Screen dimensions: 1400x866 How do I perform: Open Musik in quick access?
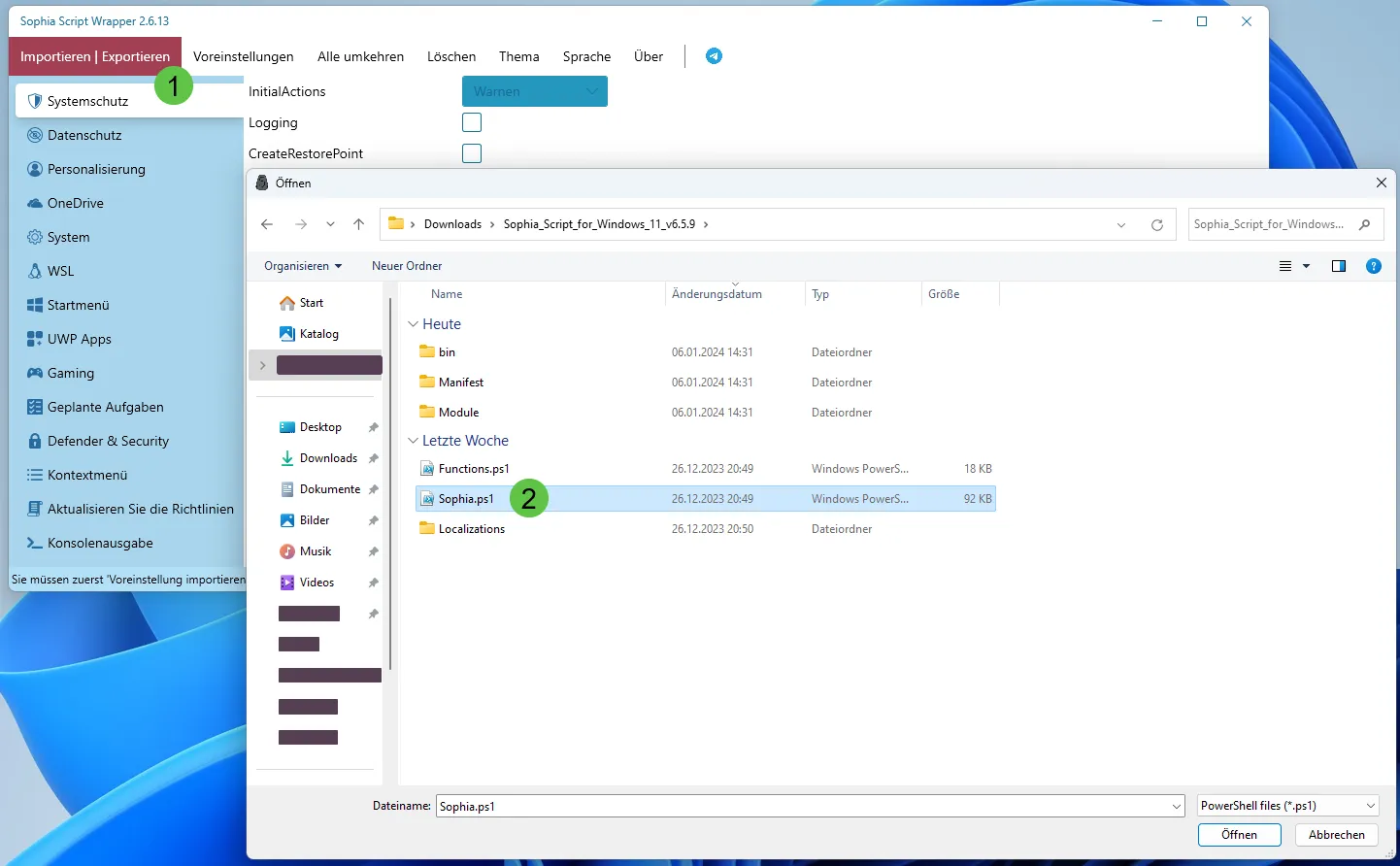pyautogui.click(x=306, y=551)
